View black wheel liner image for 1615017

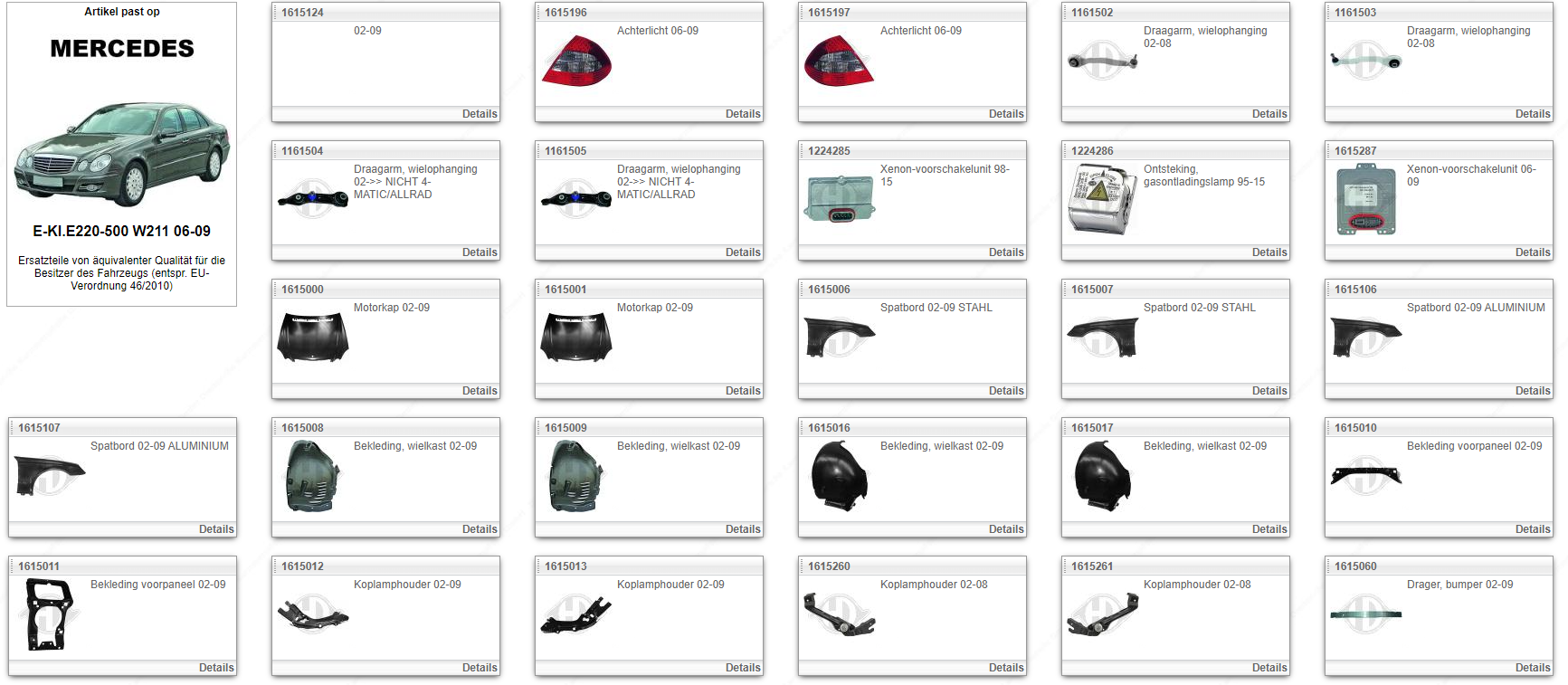1102,476
